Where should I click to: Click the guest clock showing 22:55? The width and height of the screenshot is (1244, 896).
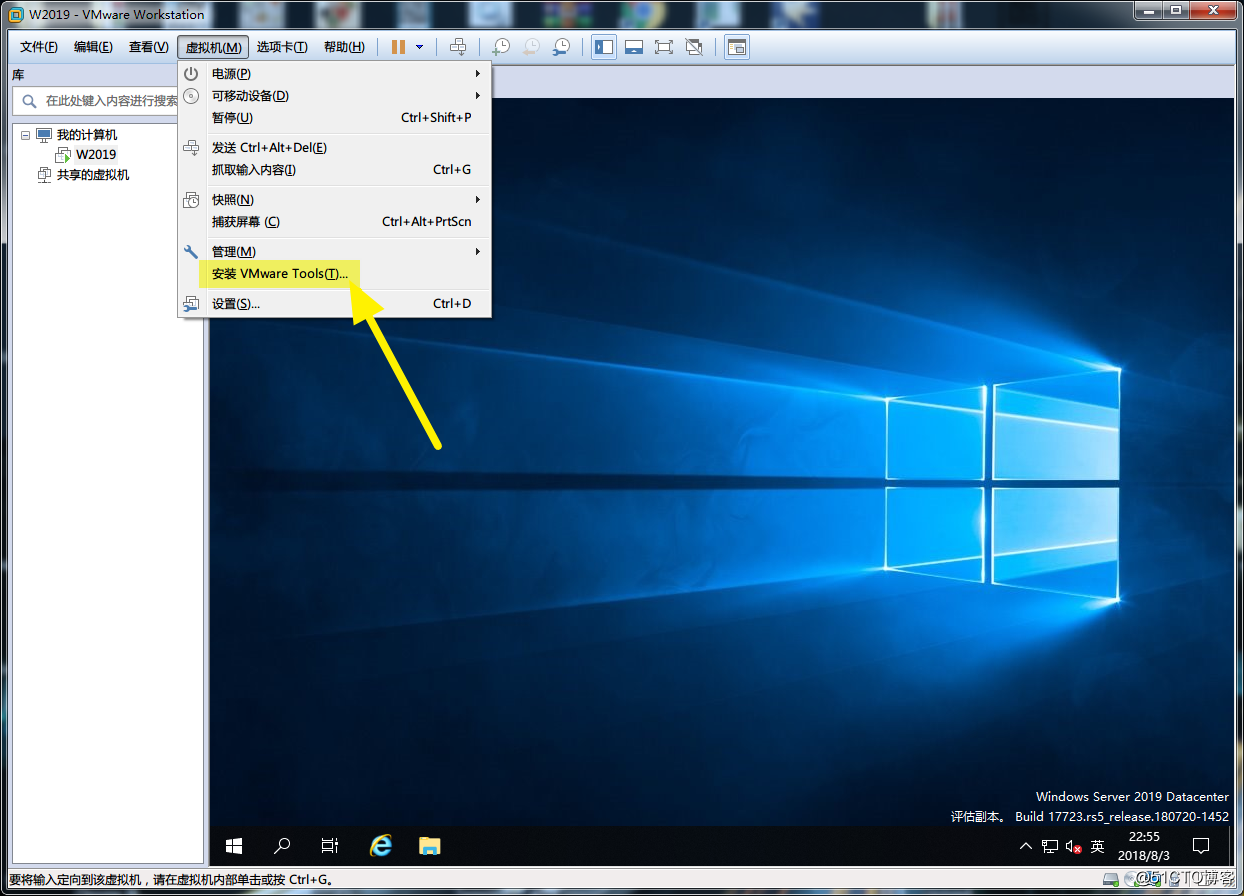[x=1144, y=847]
